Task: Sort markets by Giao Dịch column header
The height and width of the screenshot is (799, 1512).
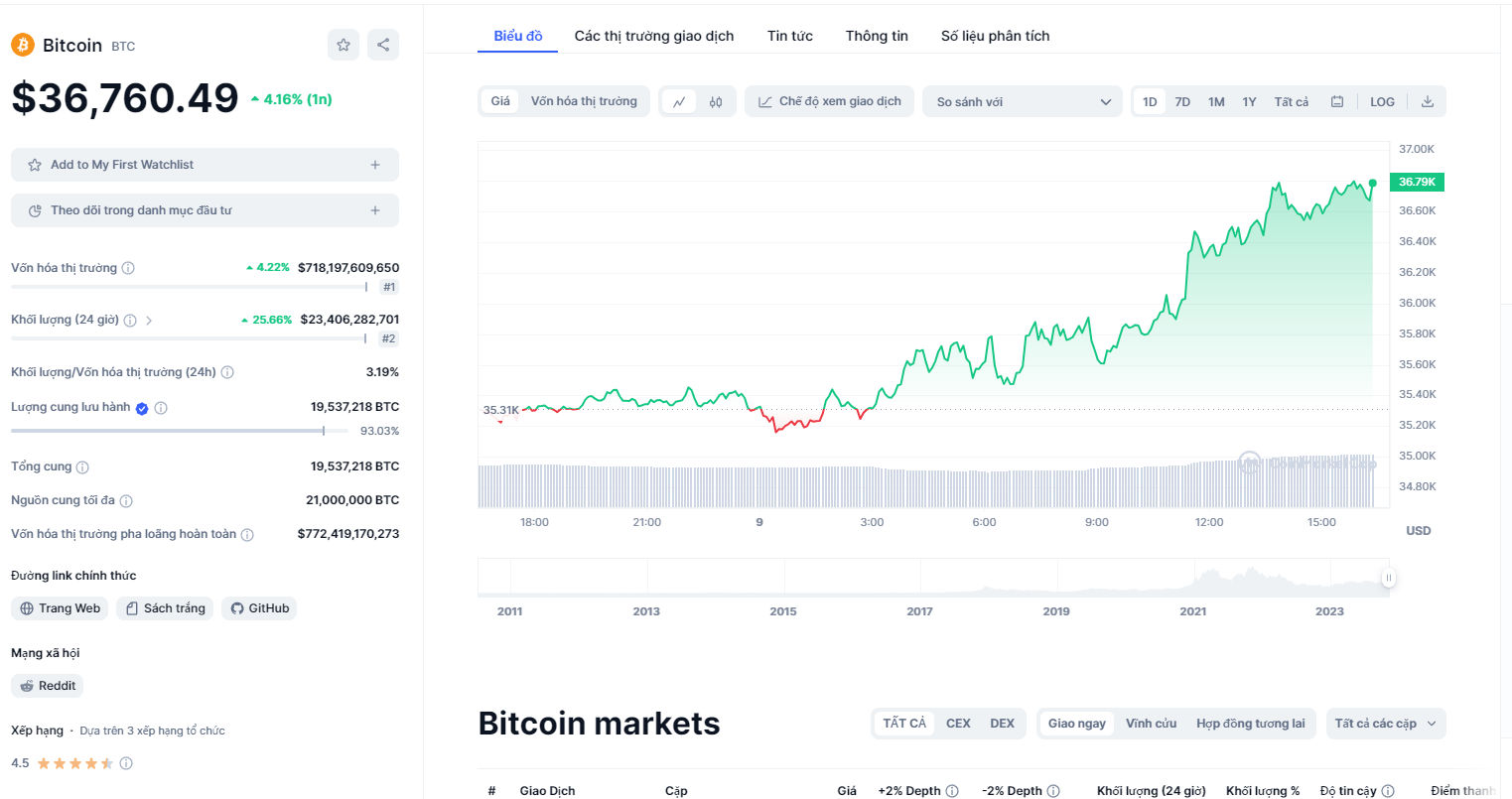Action: point(547,791)
